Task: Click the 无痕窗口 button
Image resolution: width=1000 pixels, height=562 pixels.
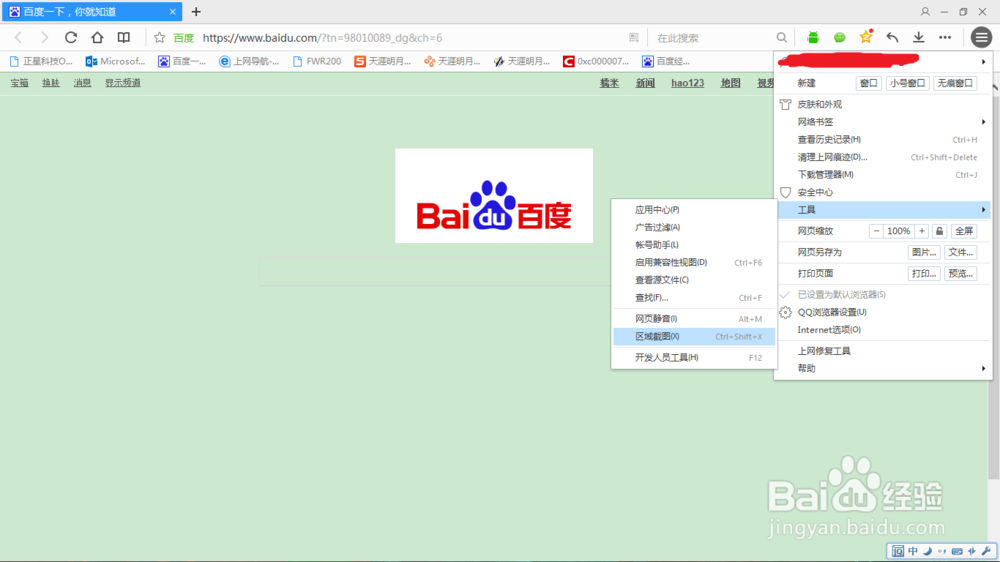Action: pos(955,83)
